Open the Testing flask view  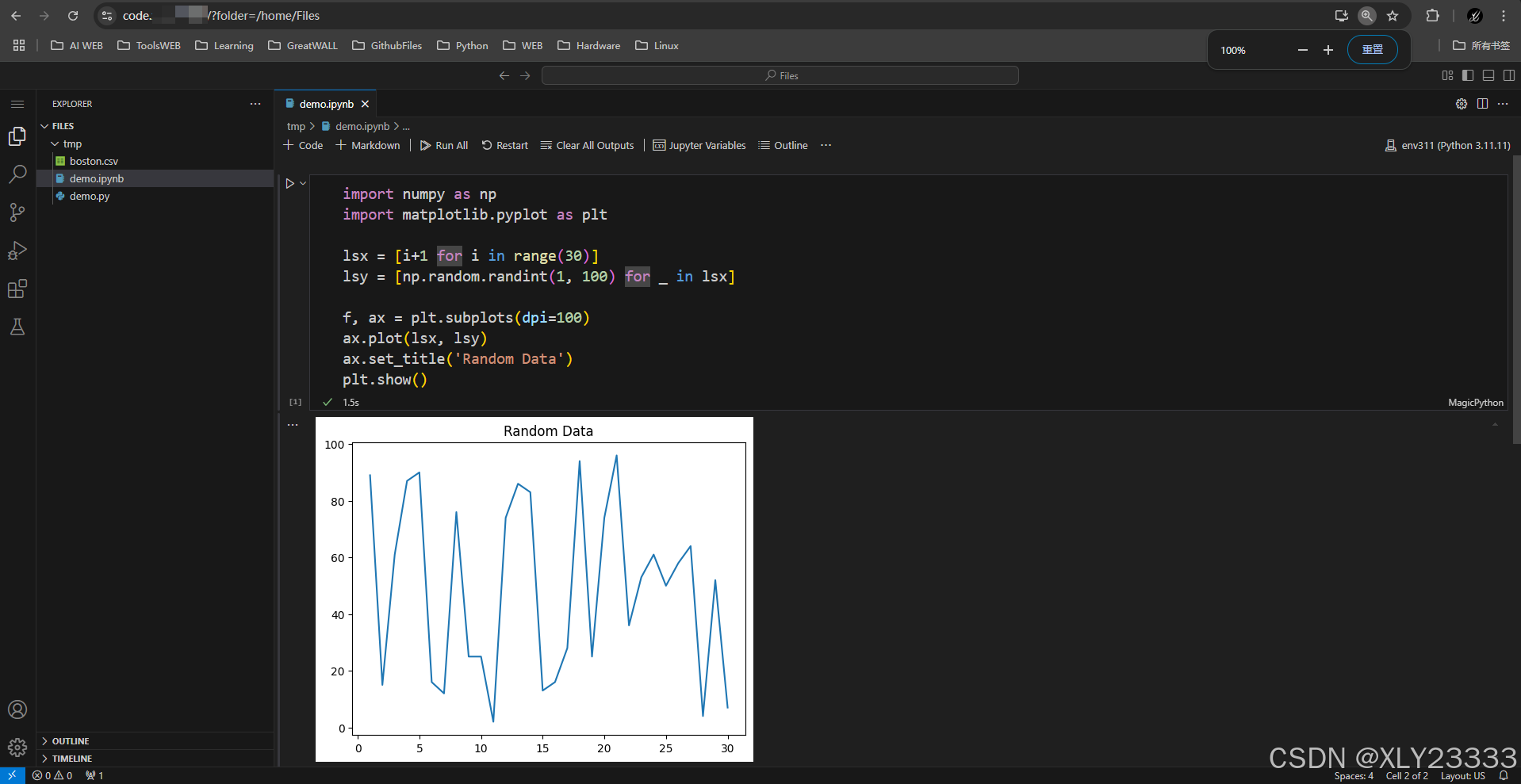(x=17, y=327)
